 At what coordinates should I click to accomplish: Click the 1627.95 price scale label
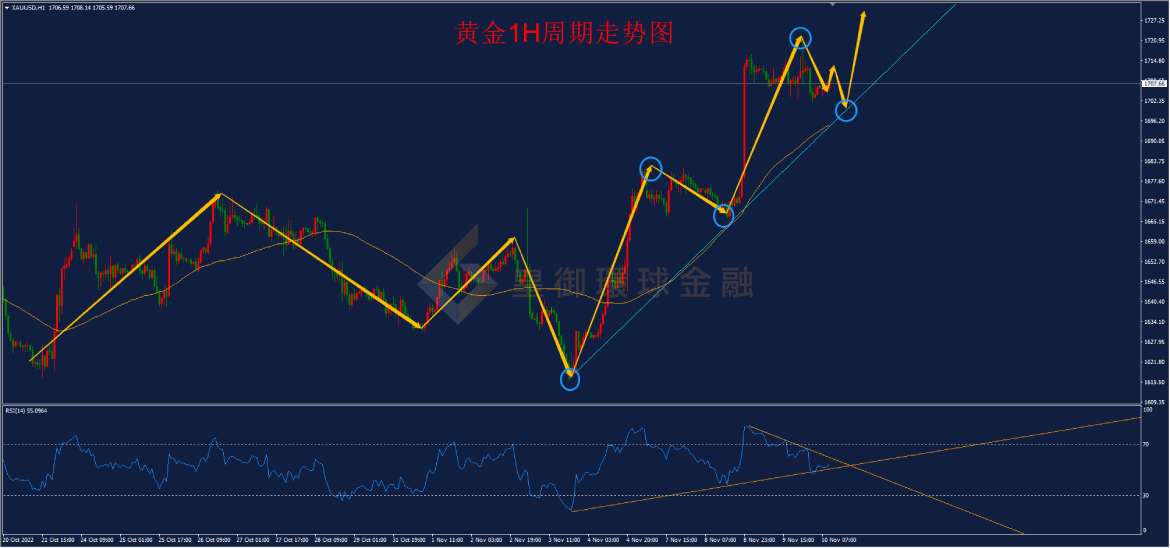pos(1154,343)
